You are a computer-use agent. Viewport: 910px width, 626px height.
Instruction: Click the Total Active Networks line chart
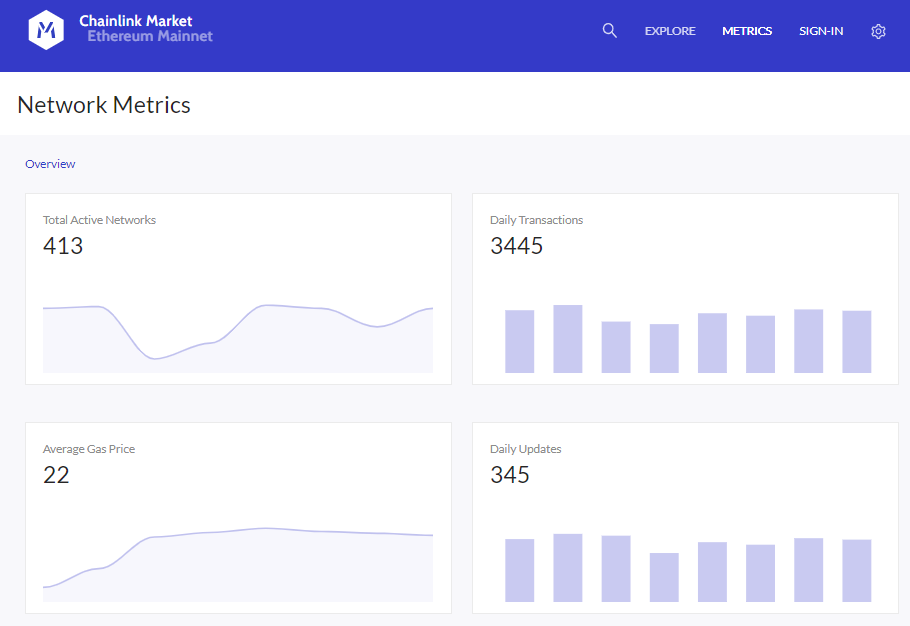pyautogui.click(x=238, y=338)
